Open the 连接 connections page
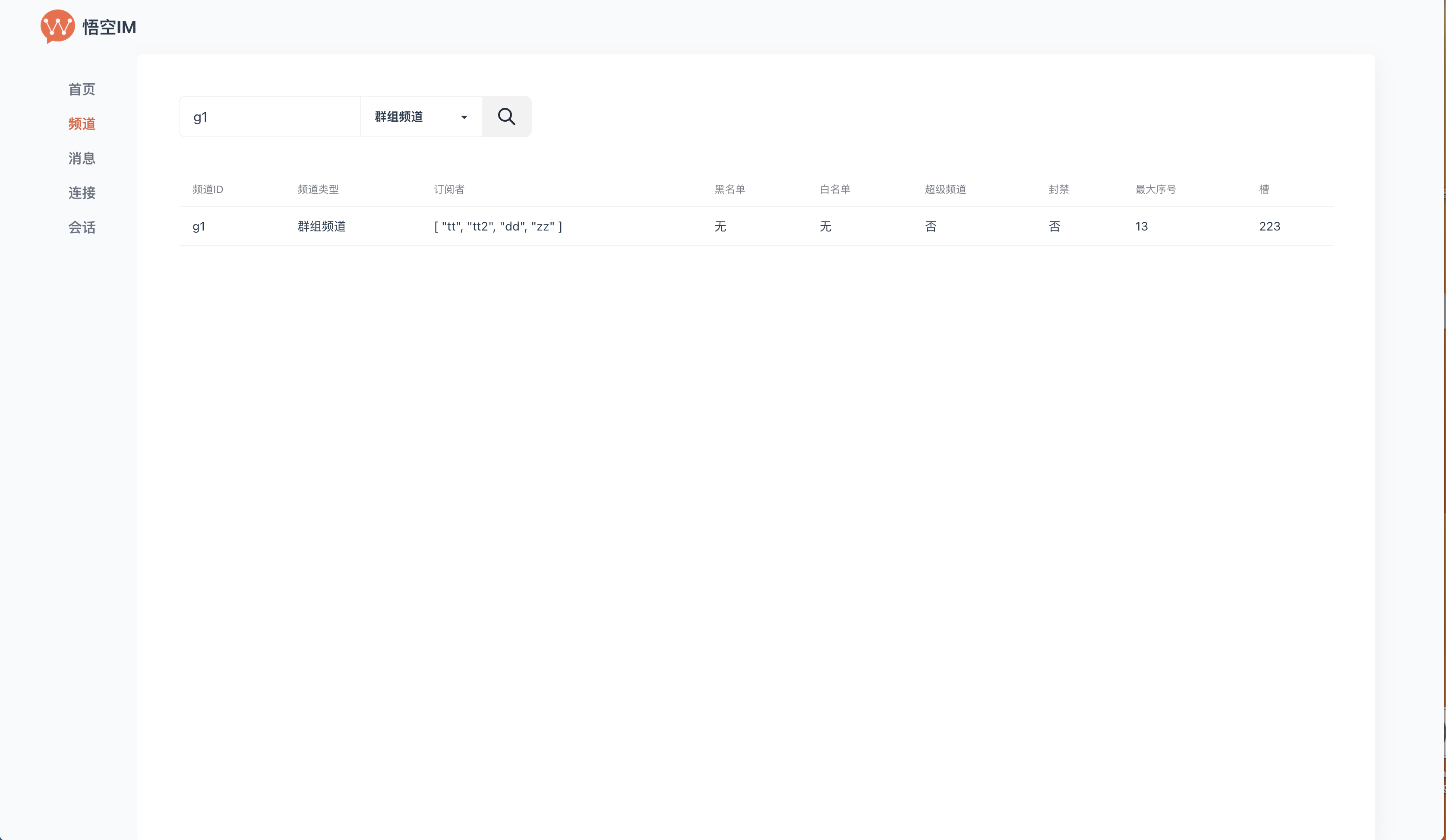 (x=82, y=192)
